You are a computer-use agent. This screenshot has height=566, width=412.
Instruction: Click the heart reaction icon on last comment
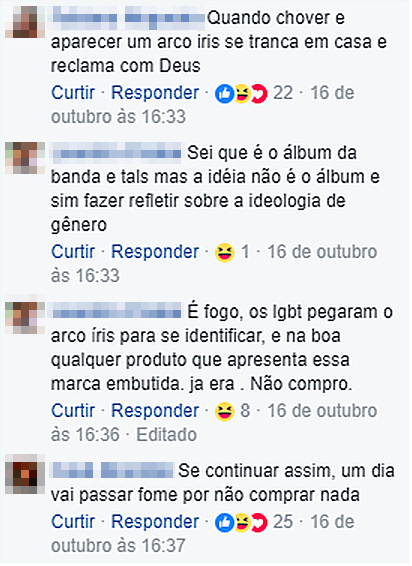[x=259, y=523]
